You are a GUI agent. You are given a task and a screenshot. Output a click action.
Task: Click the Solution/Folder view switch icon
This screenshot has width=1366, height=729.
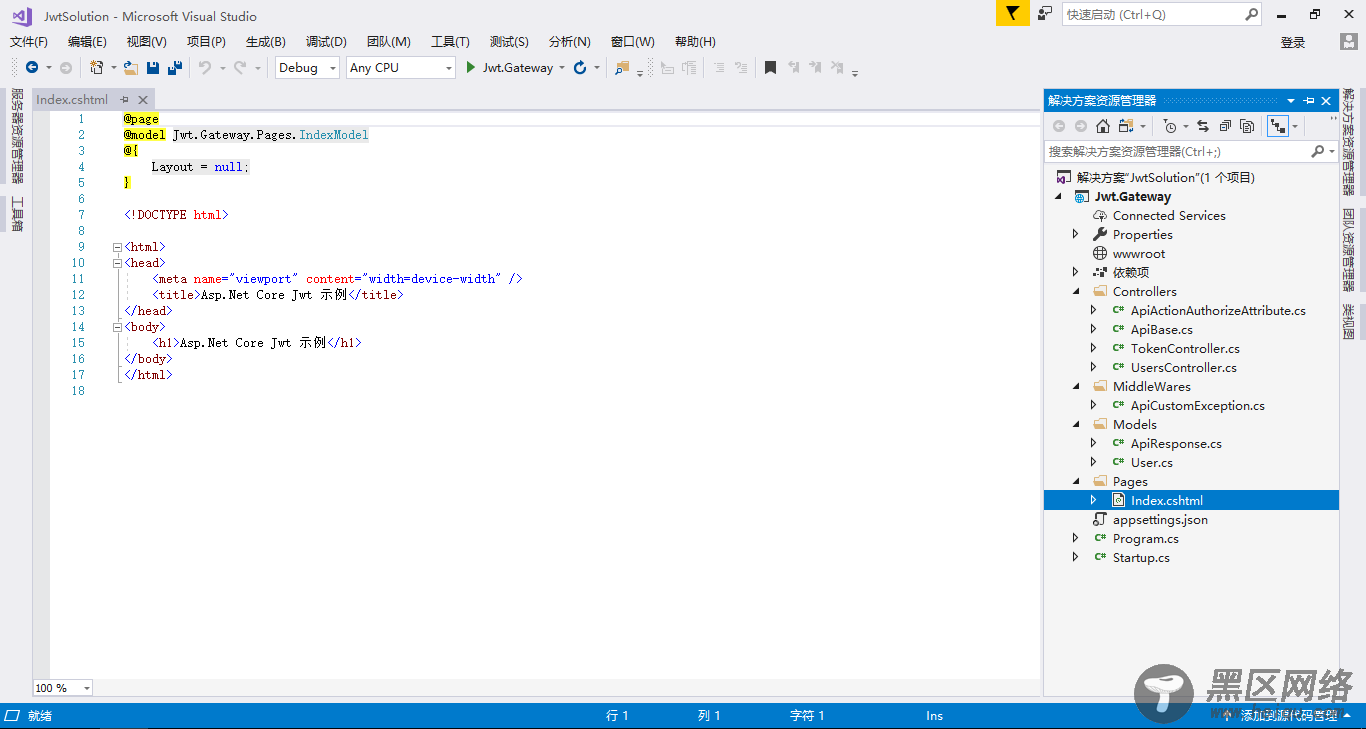[1127, 126]
